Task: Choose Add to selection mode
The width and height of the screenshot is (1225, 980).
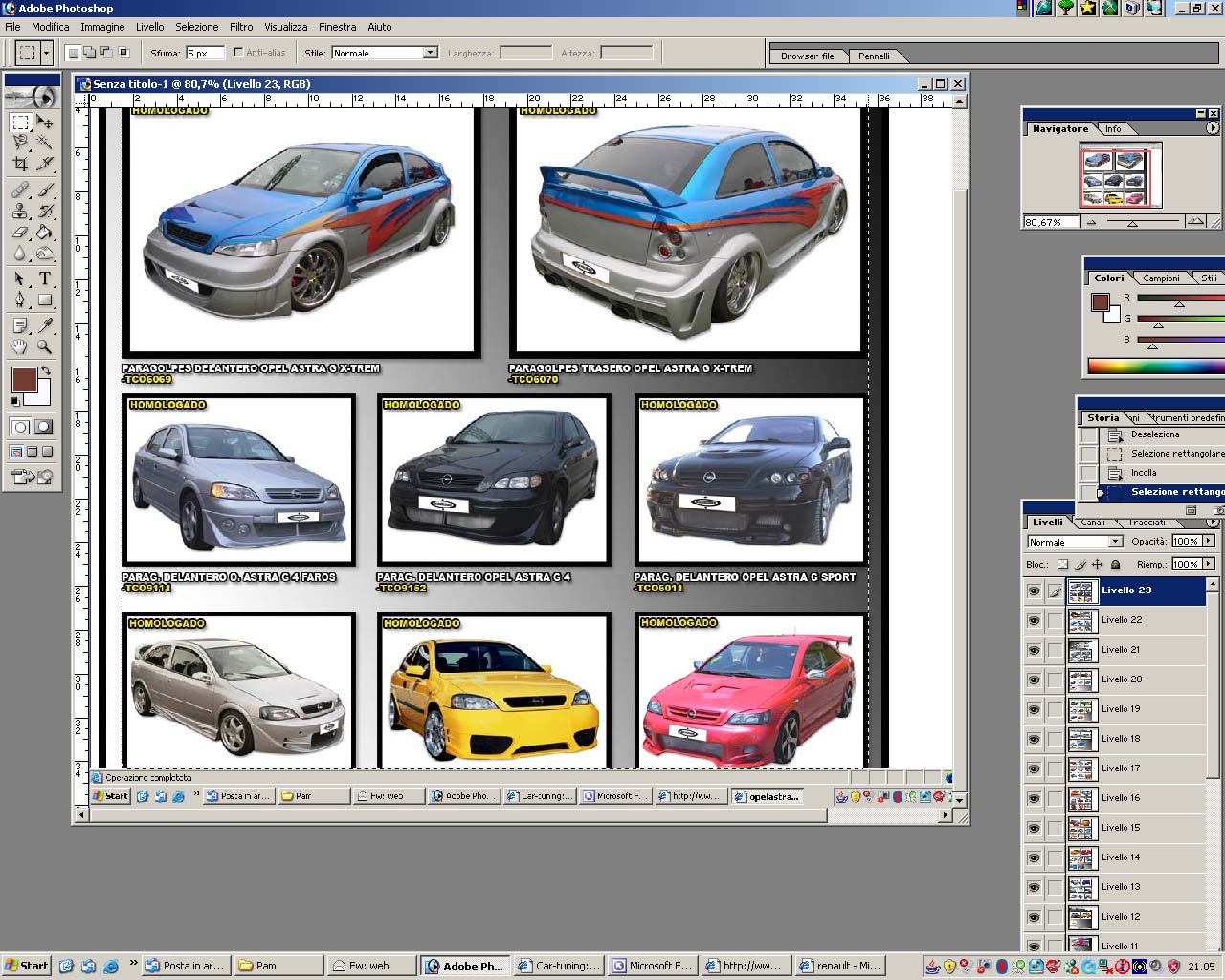Action: [89, 53]
